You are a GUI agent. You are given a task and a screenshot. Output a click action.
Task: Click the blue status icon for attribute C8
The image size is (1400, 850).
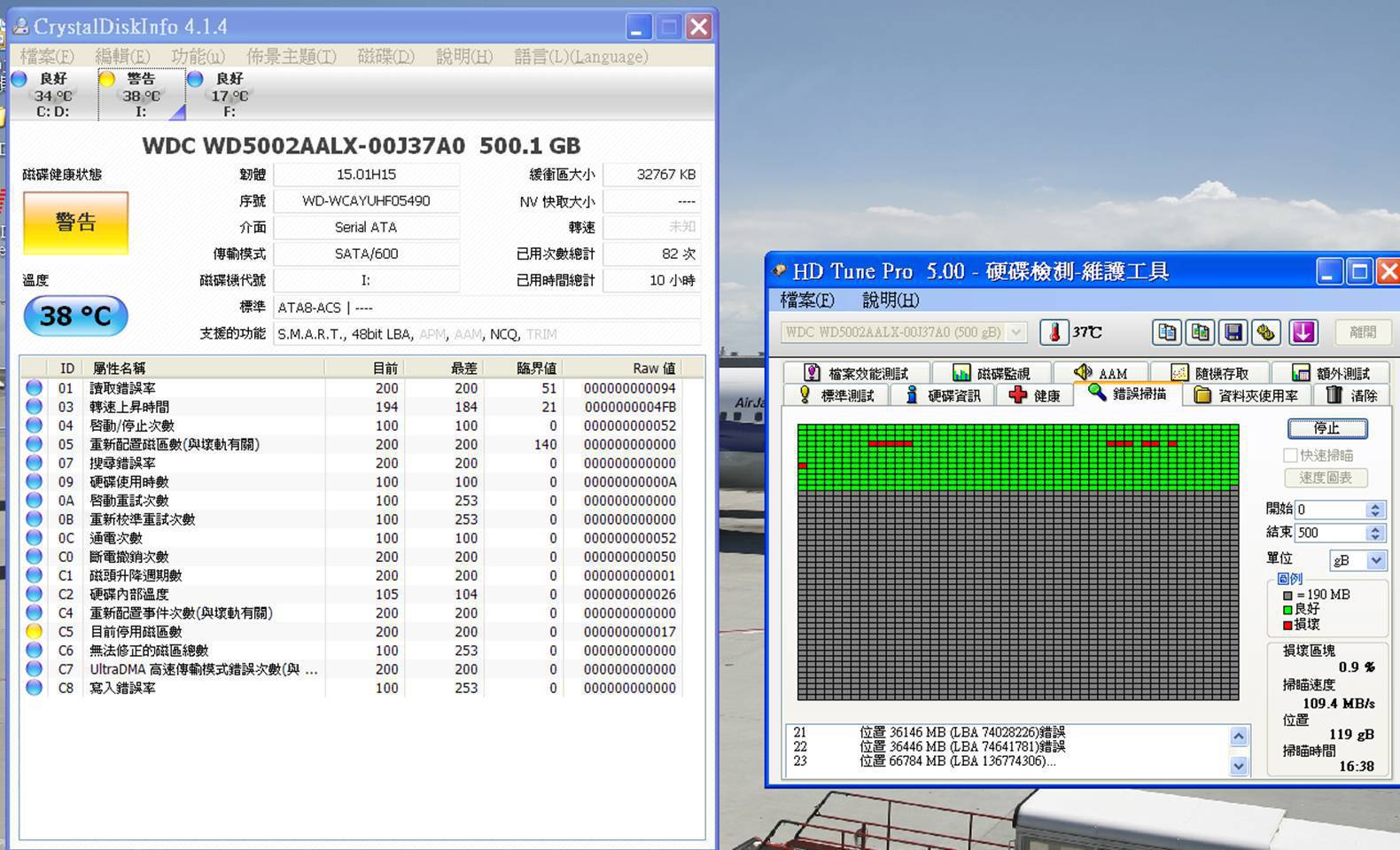click(34, 688)
